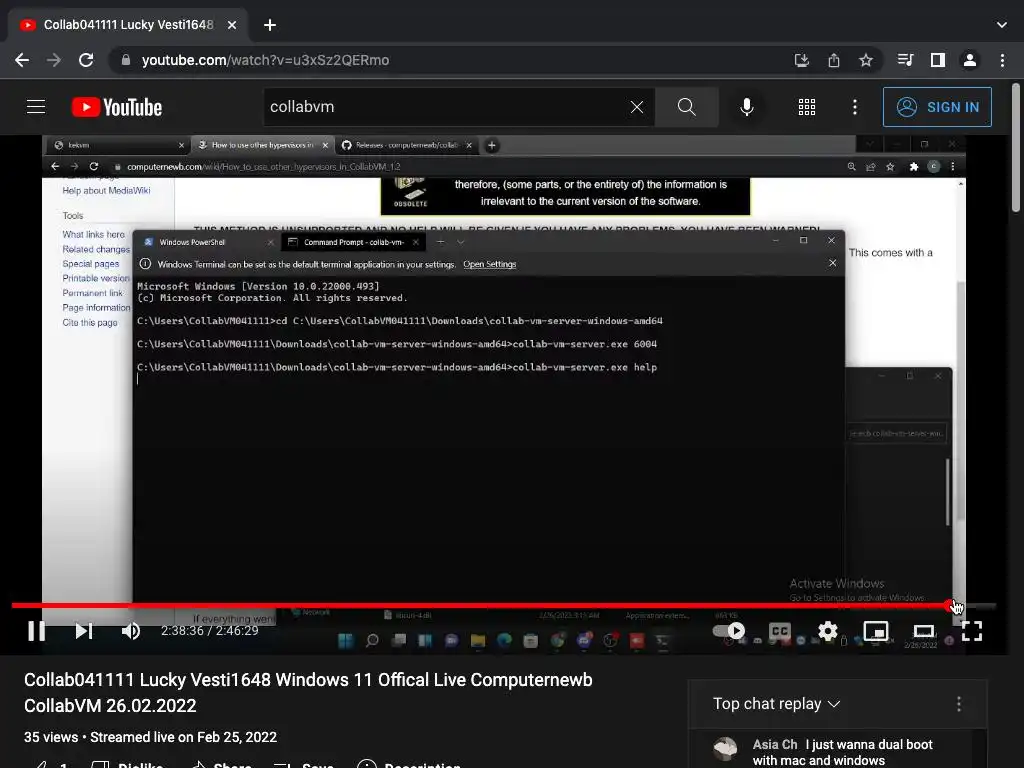Share this page from the address bar
1024x768 pixels.
(834, 60)
